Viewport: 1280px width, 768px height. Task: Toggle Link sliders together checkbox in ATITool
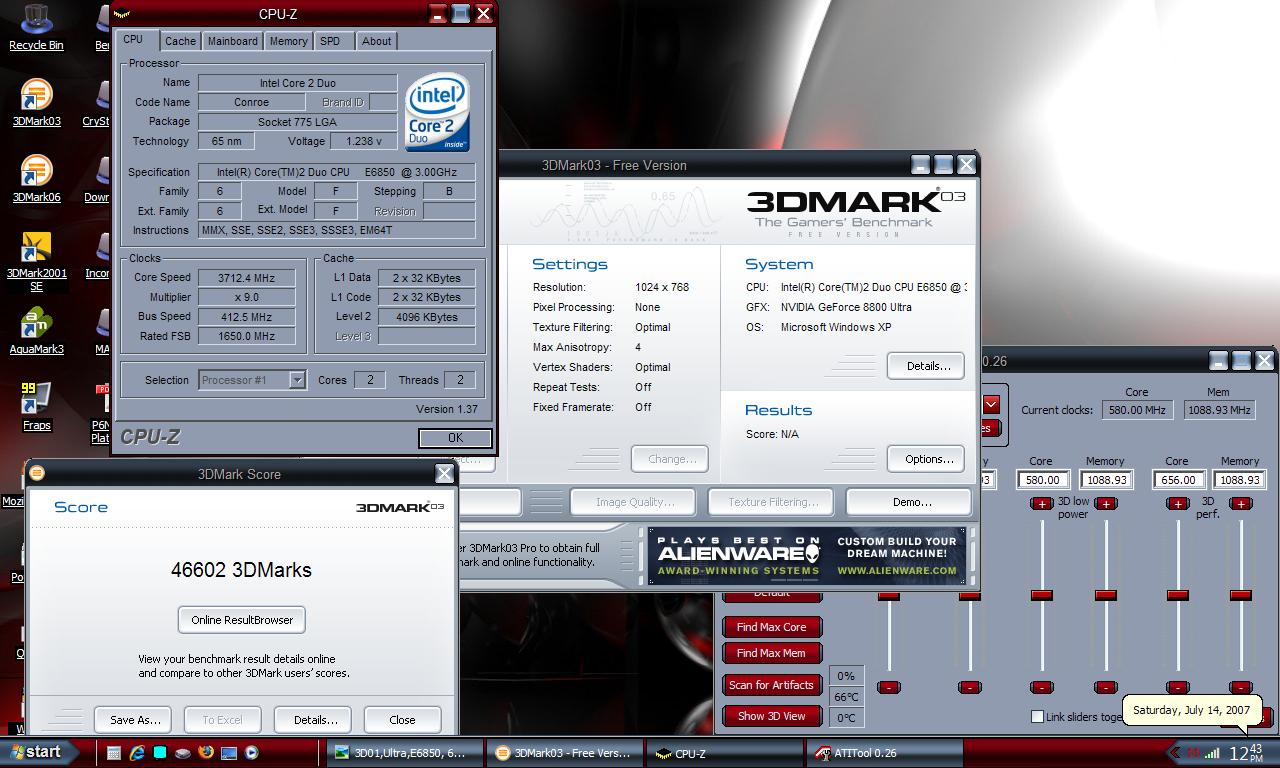coord(1037,717)
